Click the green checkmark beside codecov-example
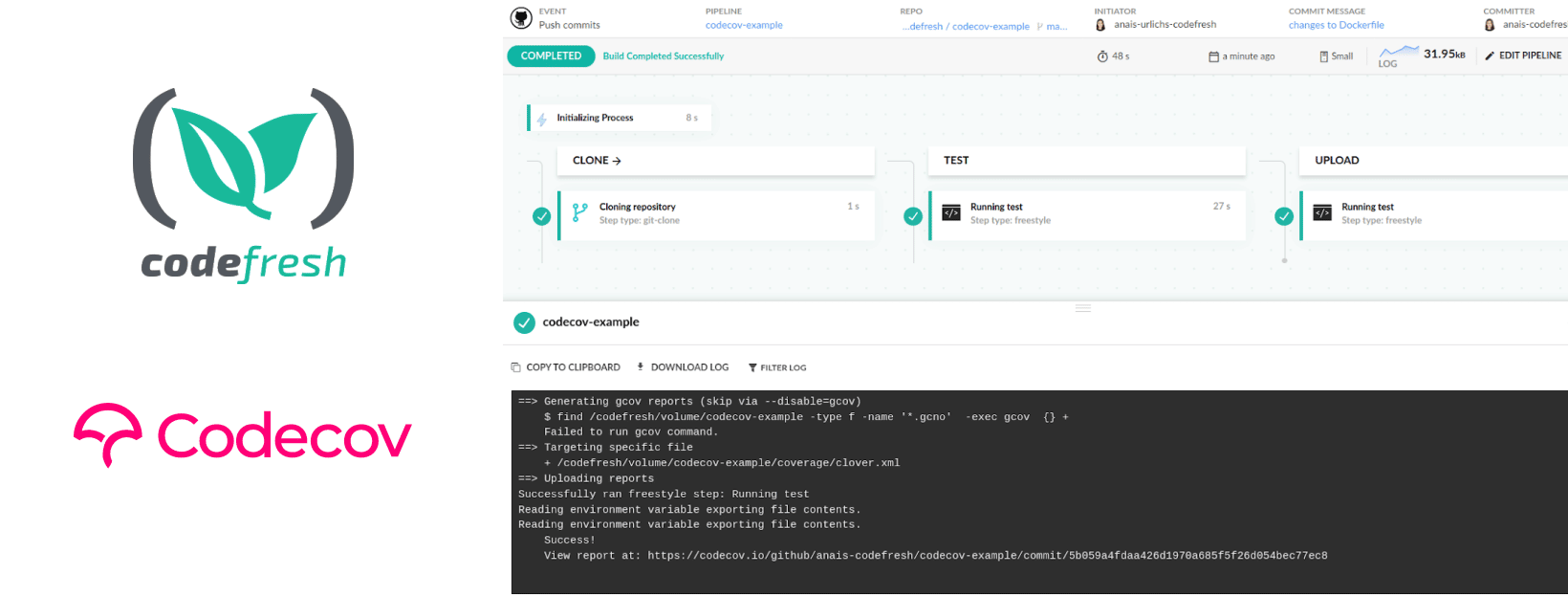1568x597 pixels. (524, 322)
